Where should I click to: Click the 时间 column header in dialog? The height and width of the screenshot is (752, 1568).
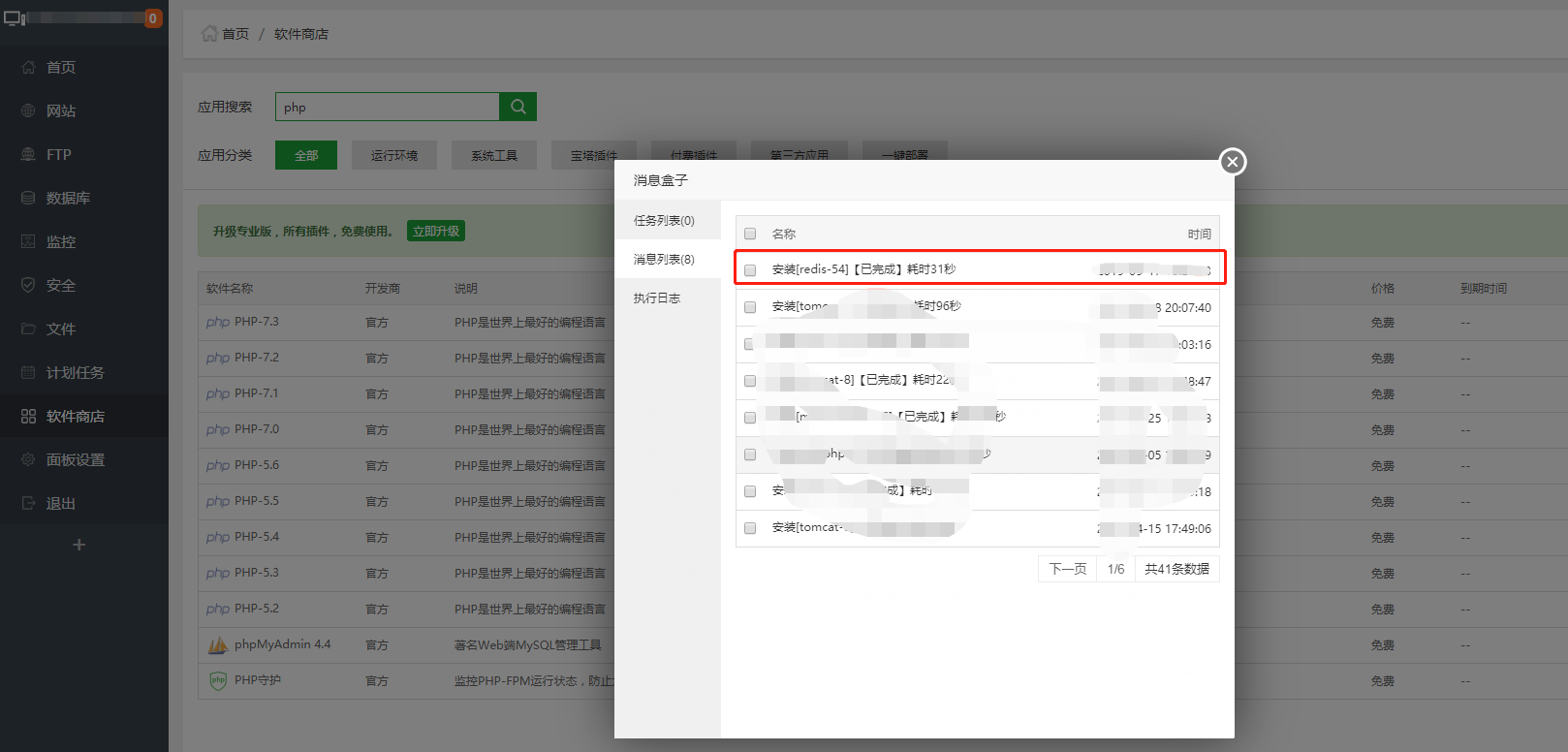pyautogui.click(x=1200, y=234)
